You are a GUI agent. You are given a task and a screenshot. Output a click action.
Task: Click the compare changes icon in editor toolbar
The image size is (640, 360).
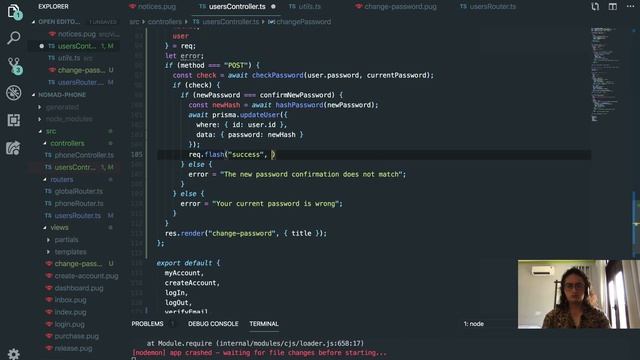595,7
